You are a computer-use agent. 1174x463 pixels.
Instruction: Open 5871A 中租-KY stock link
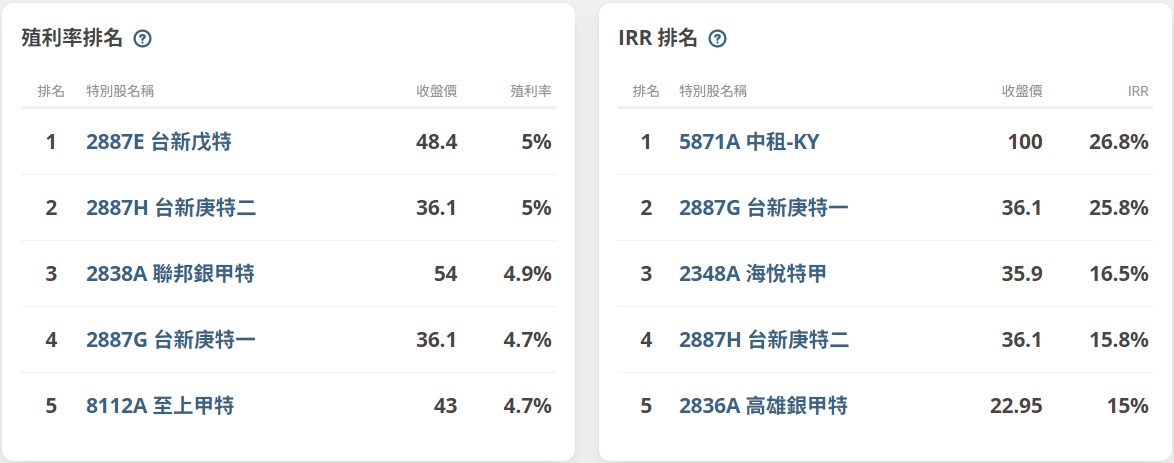[x=749, y=142]
